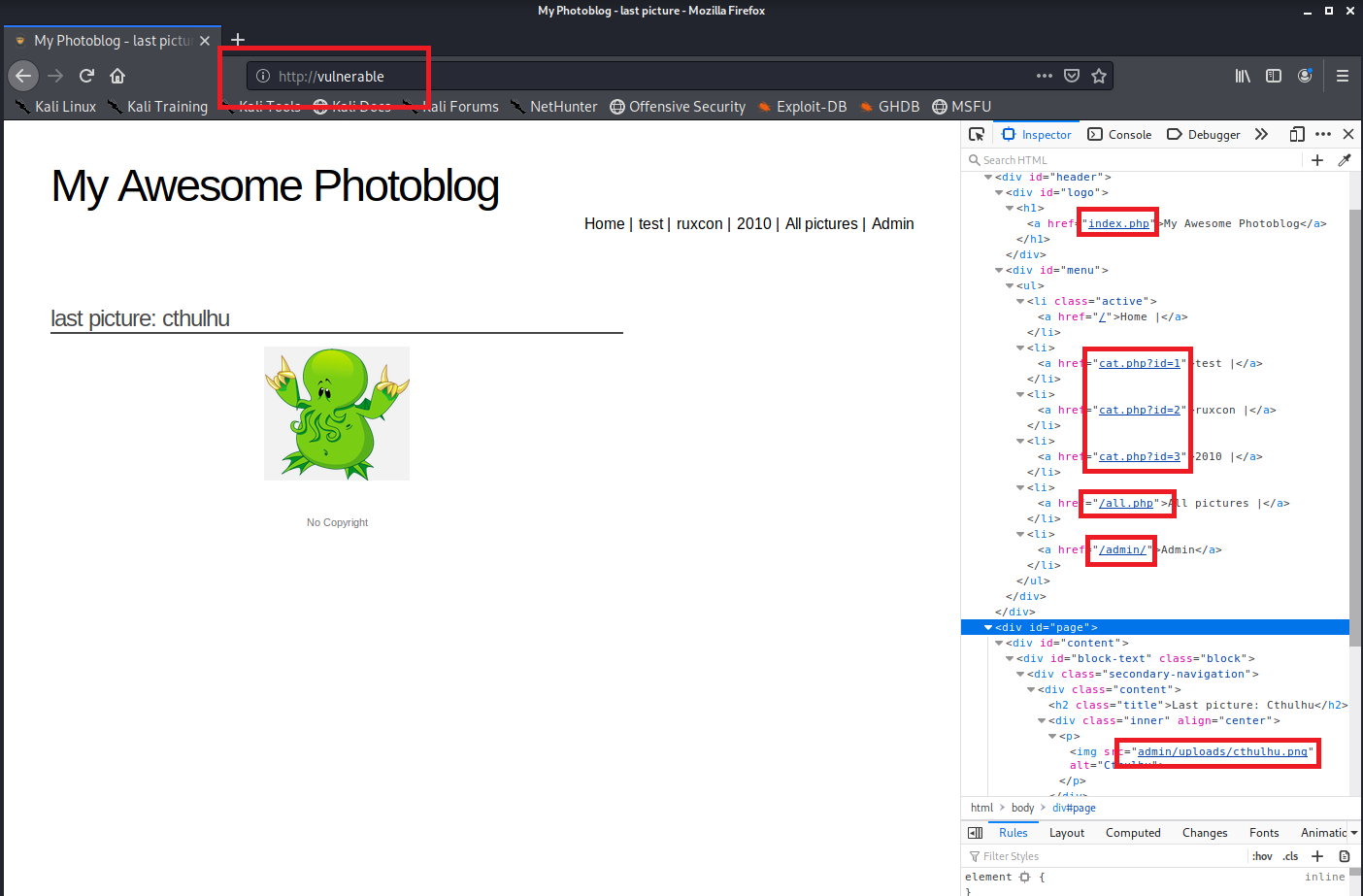
Task: Create a new HTML node
Action: pos(1317,160)
